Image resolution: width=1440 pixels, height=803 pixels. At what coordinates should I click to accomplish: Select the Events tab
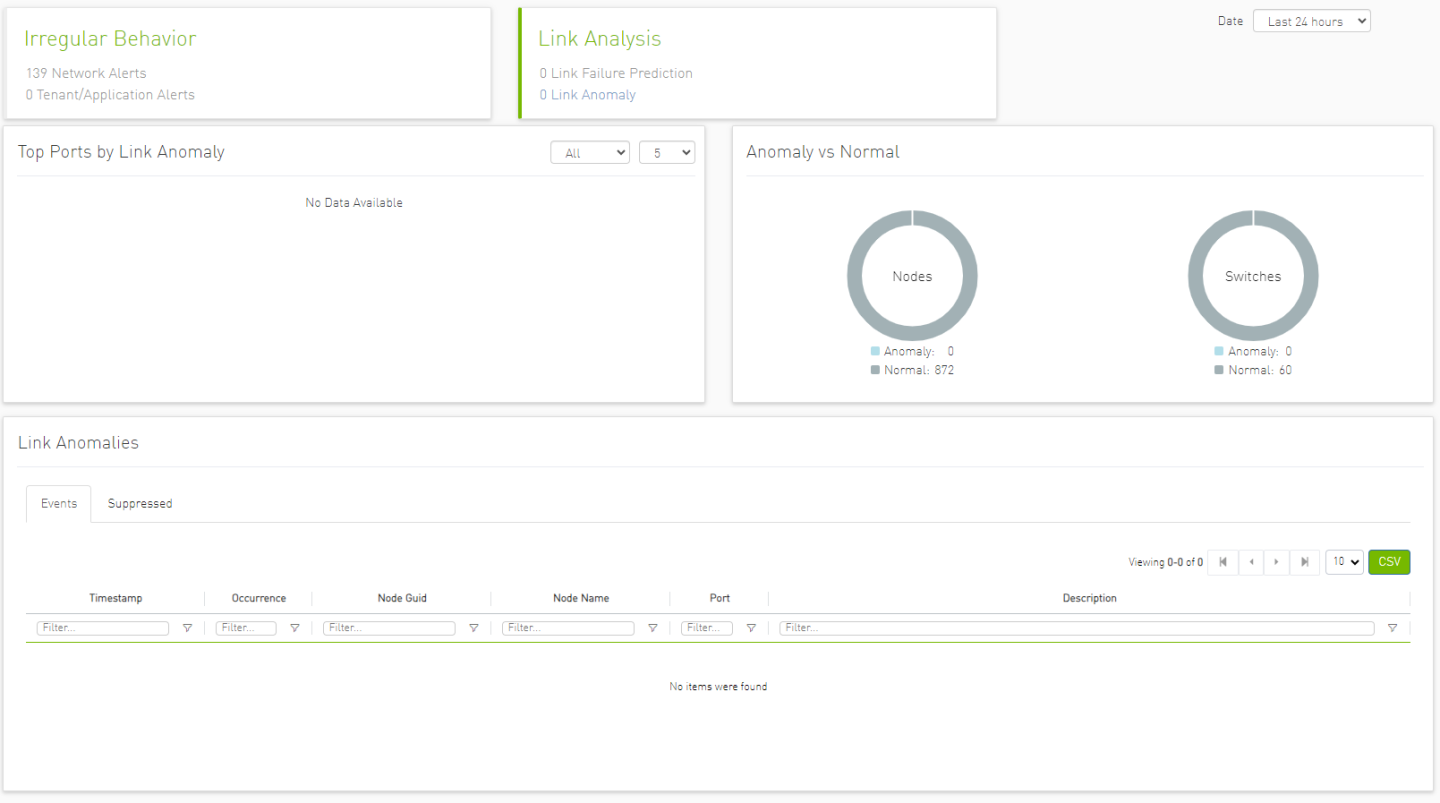(x=59, y=504)
